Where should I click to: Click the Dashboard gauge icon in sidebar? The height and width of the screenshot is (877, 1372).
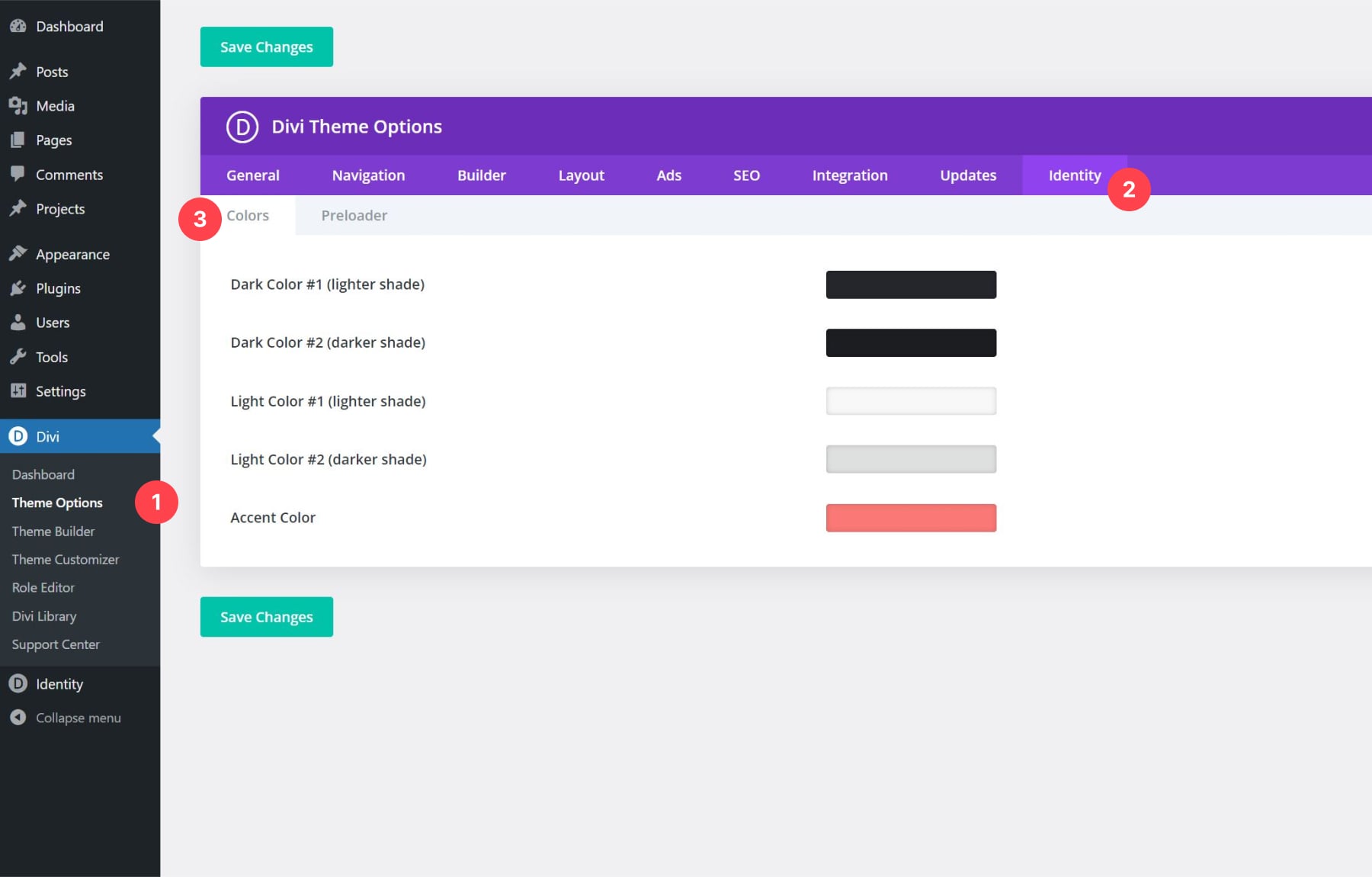click(x=18, y=26)
